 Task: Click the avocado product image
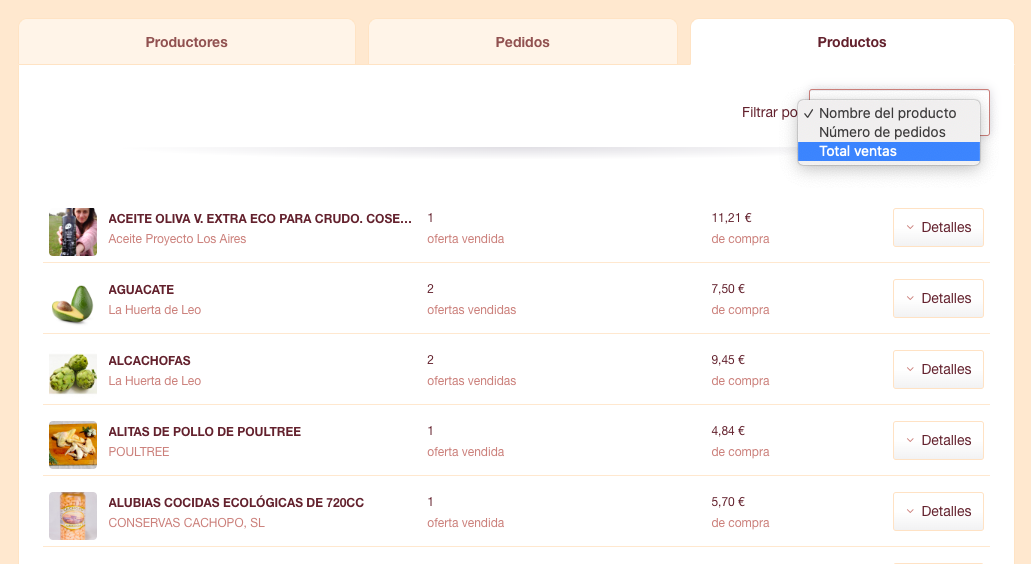tap(73, 303)
